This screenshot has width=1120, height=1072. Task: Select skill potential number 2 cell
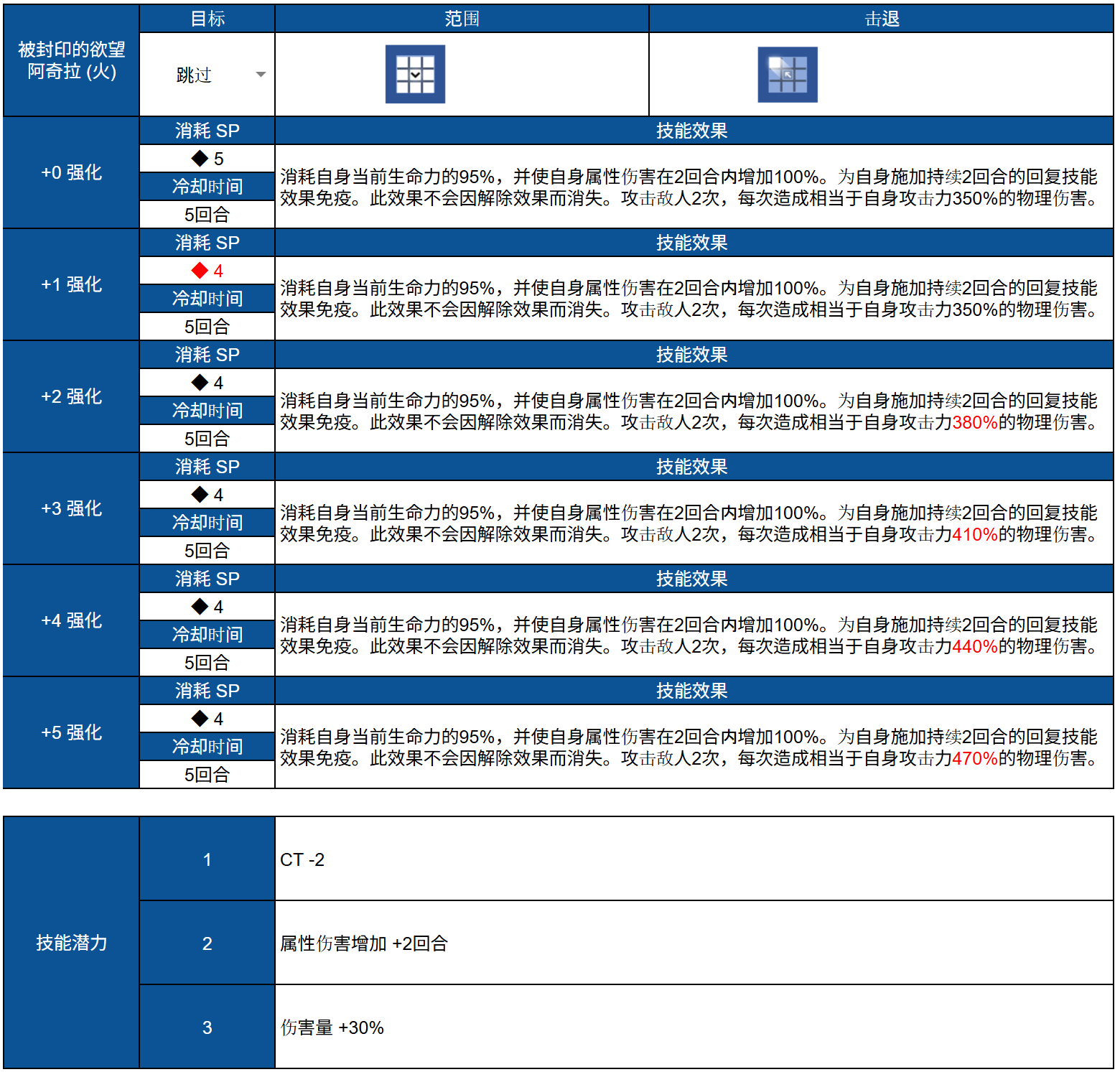pos(207,943)
